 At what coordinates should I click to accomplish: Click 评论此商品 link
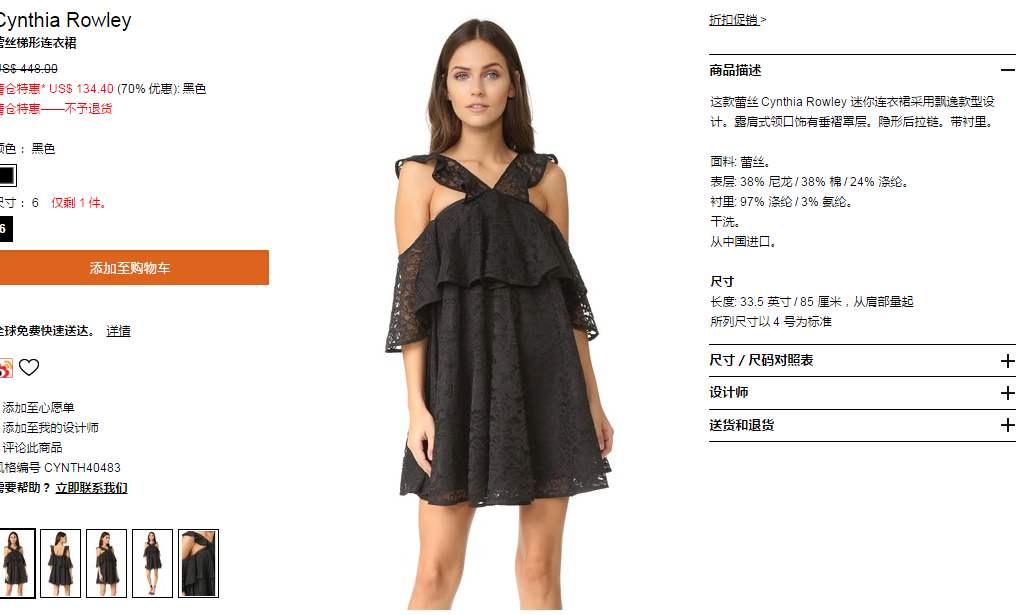tap(32, 448)
